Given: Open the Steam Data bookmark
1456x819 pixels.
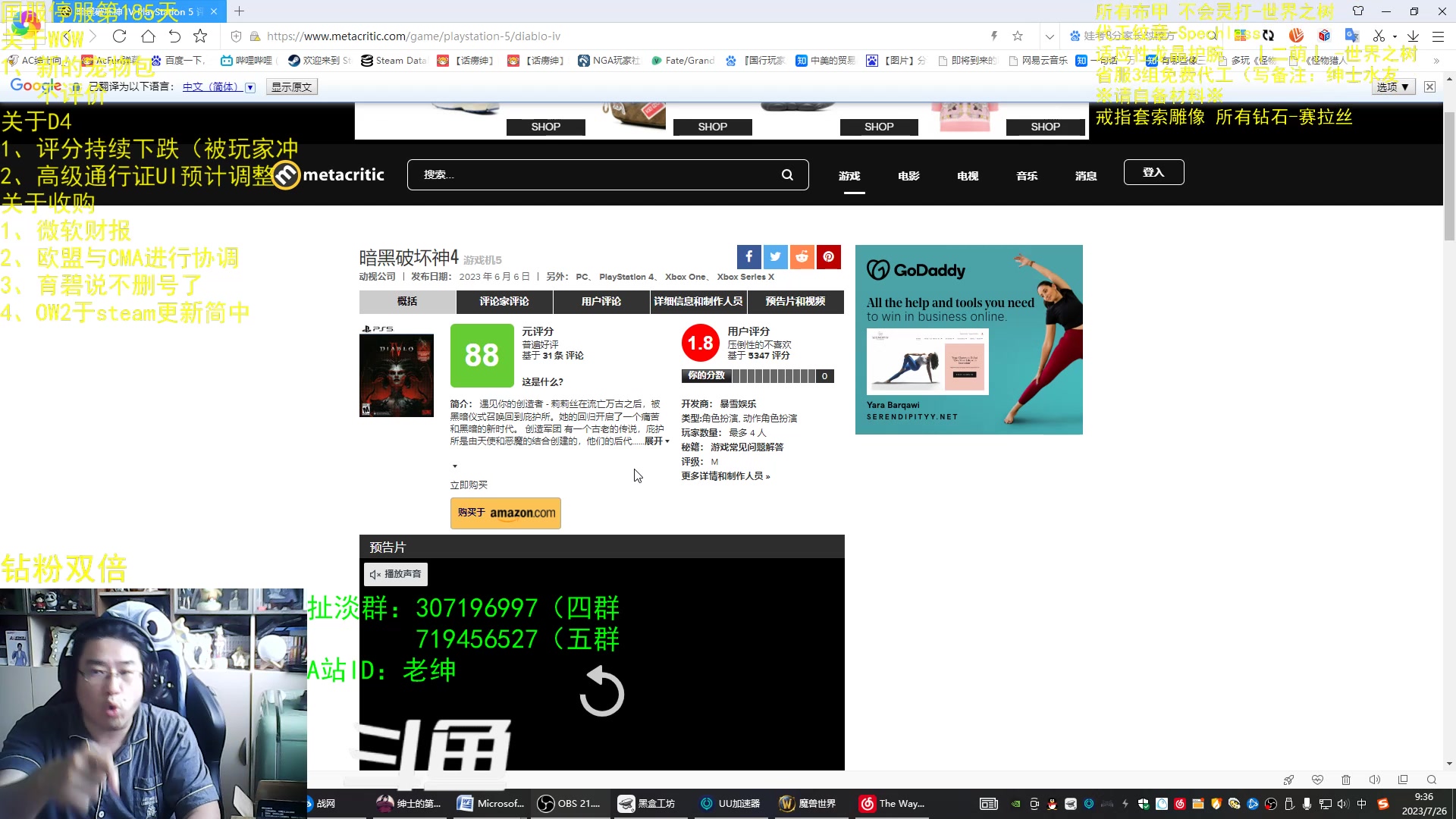Looking at the screenshot, I should point(394,61).
